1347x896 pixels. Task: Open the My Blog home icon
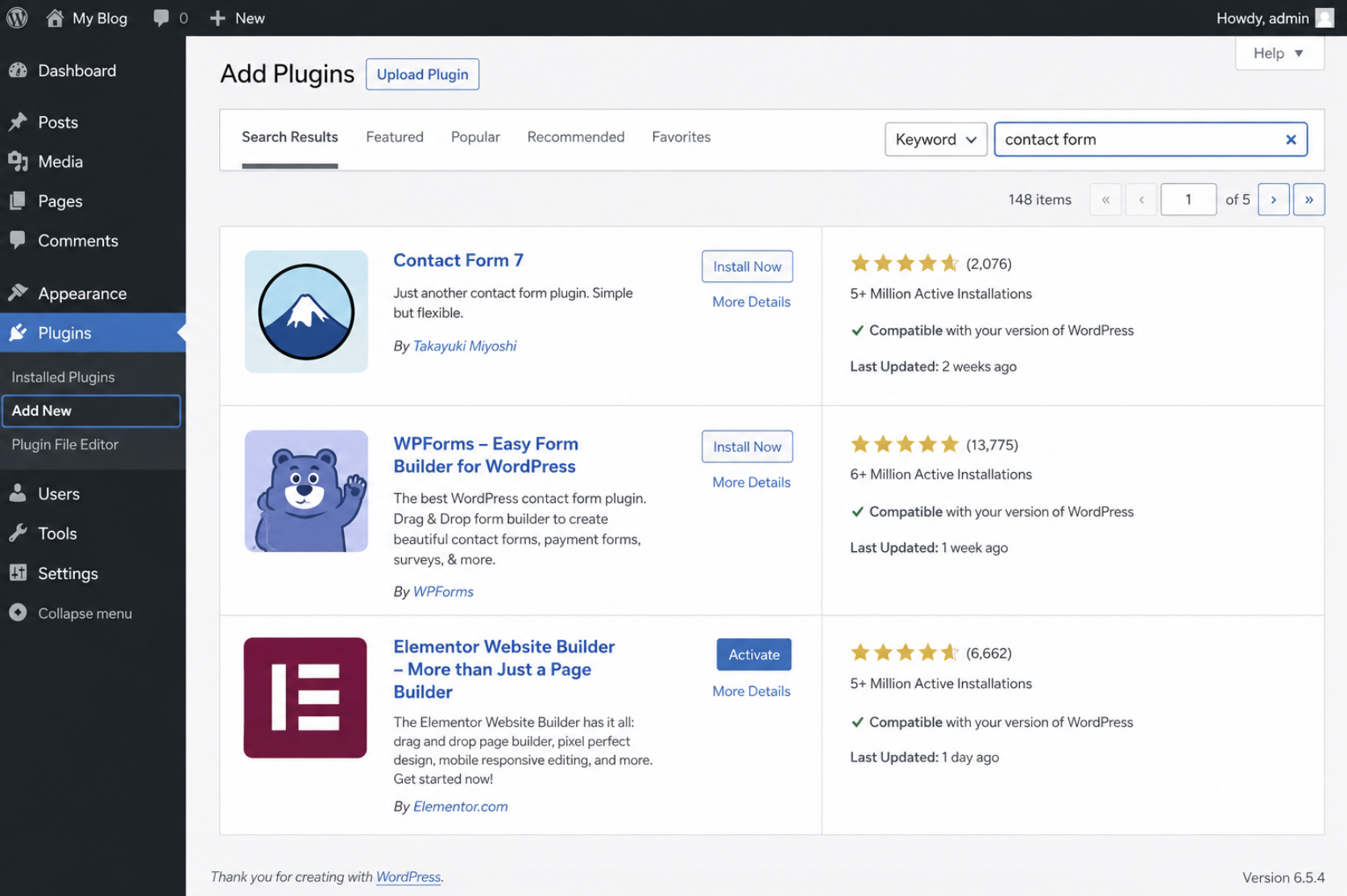click(55, 18)
